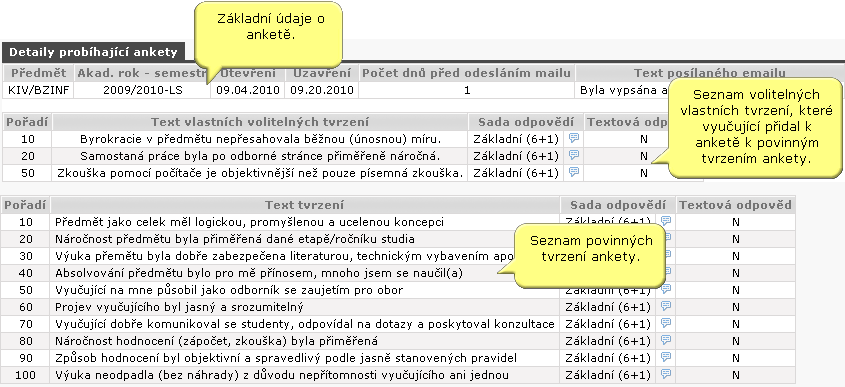Click comment icon in 'Způsob hodnocení' row
Screen dimensions: 845x387
[x=666, y=357]
